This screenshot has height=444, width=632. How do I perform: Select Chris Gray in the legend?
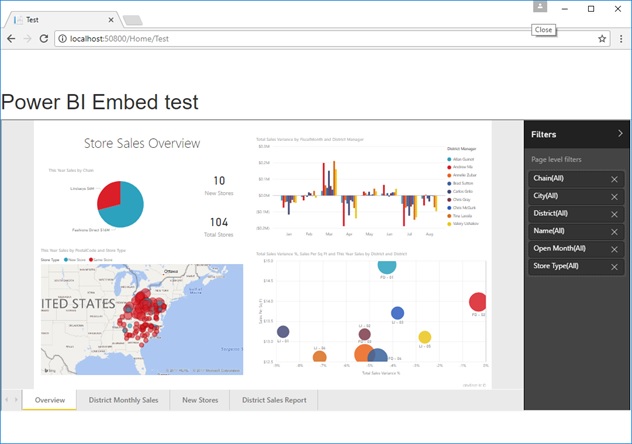click(459, 200)
